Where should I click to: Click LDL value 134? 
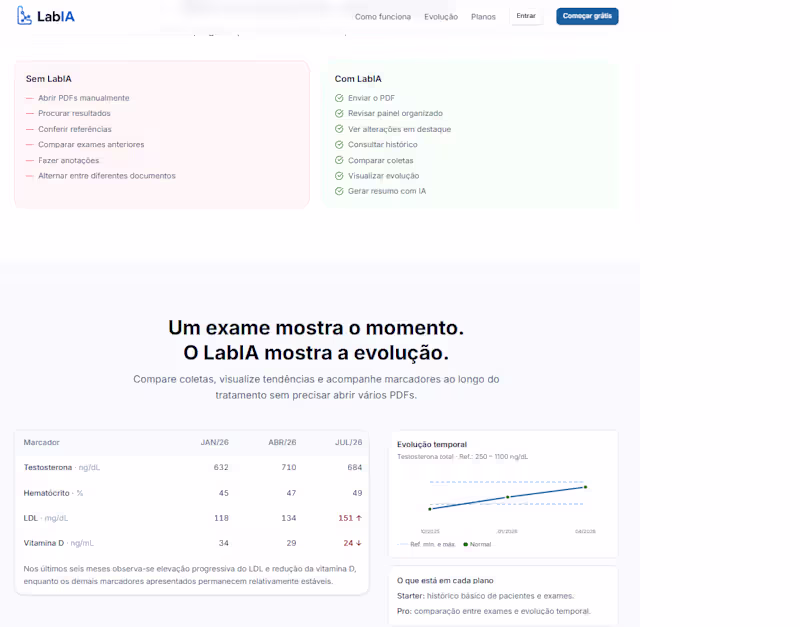tap(289, 518)
